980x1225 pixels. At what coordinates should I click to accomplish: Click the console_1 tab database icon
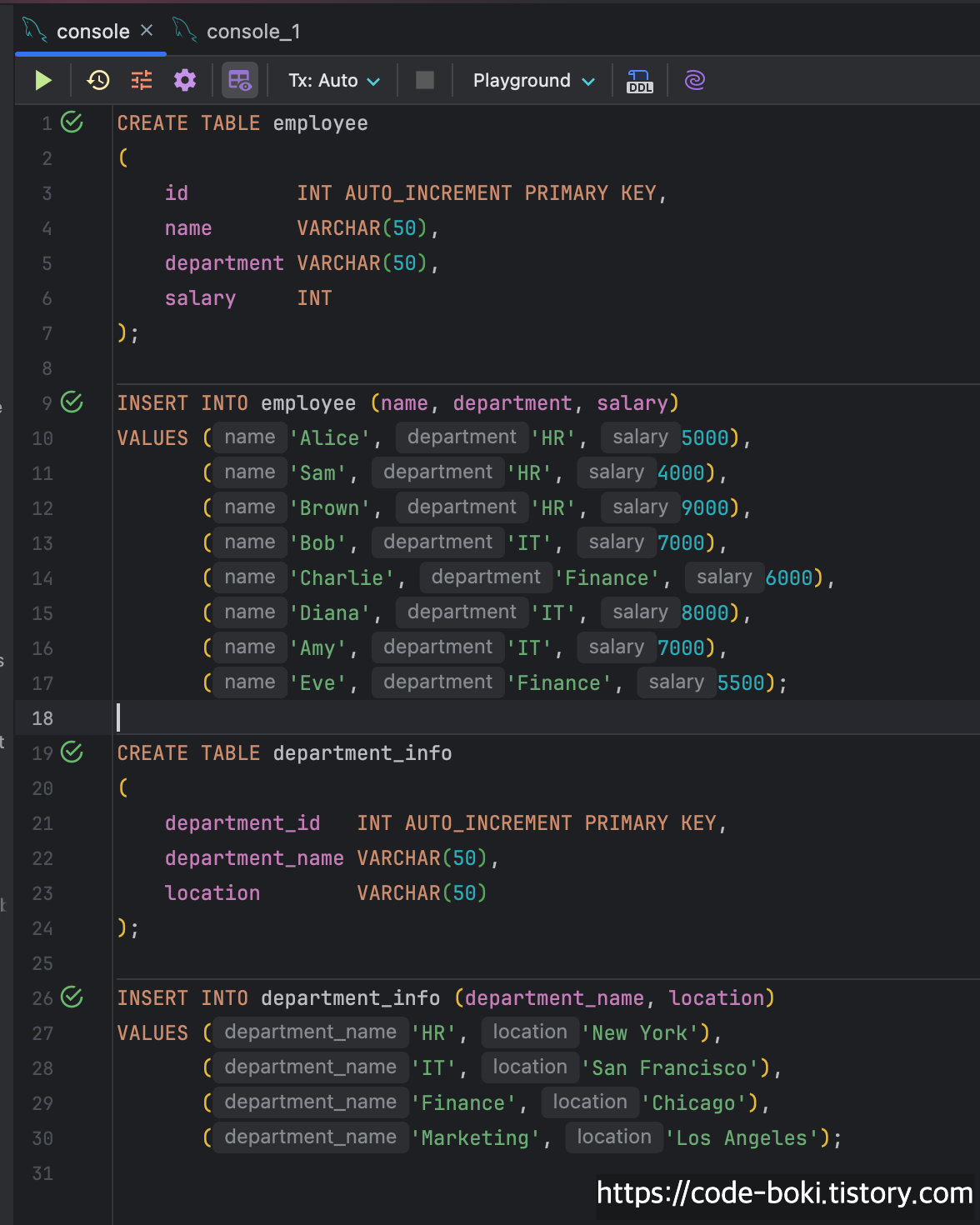pyautogui.click(x=184, y=31)
